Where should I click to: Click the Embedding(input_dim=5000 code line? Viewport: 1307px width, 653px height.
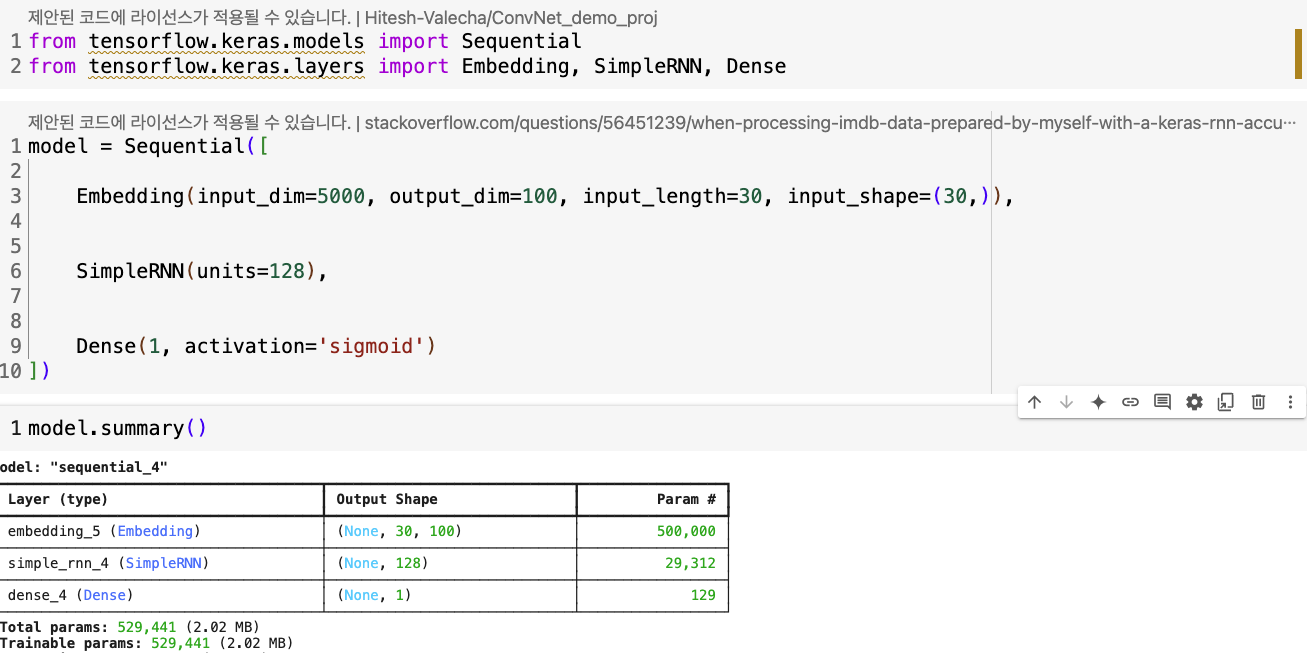[545, 196]
